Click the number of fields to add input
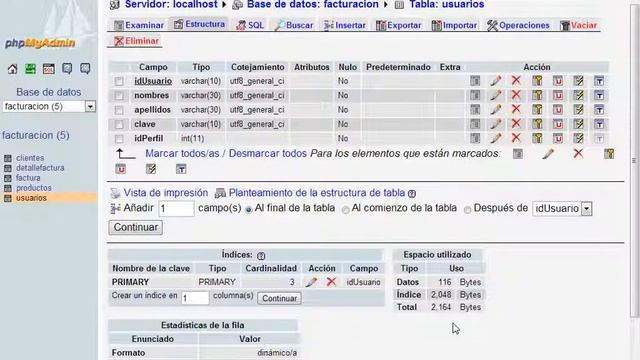Viewport: 640px width, 360px height. 176,209
